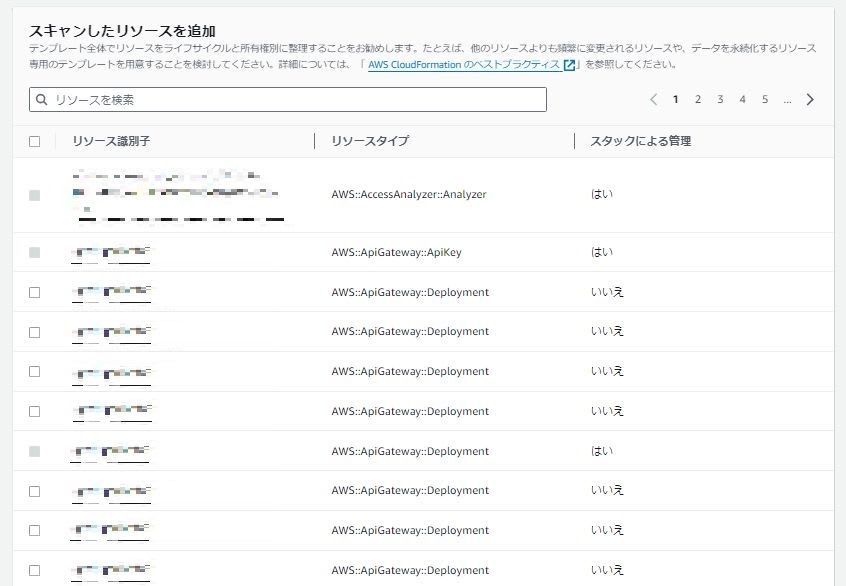The image size is (846, 586).
Task: Check the fourth ApiGateway::Deployment row checkbox
Action: coord(35,412)
